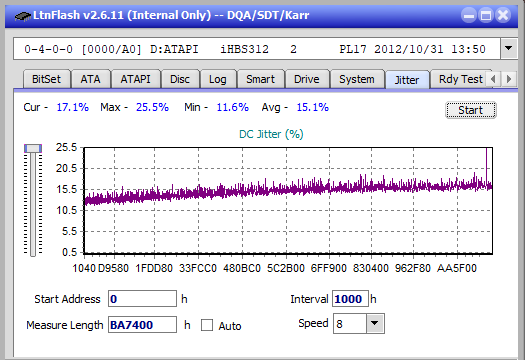Click the vertical scale slider thumb
525x360 pixels.
[33, 148]
